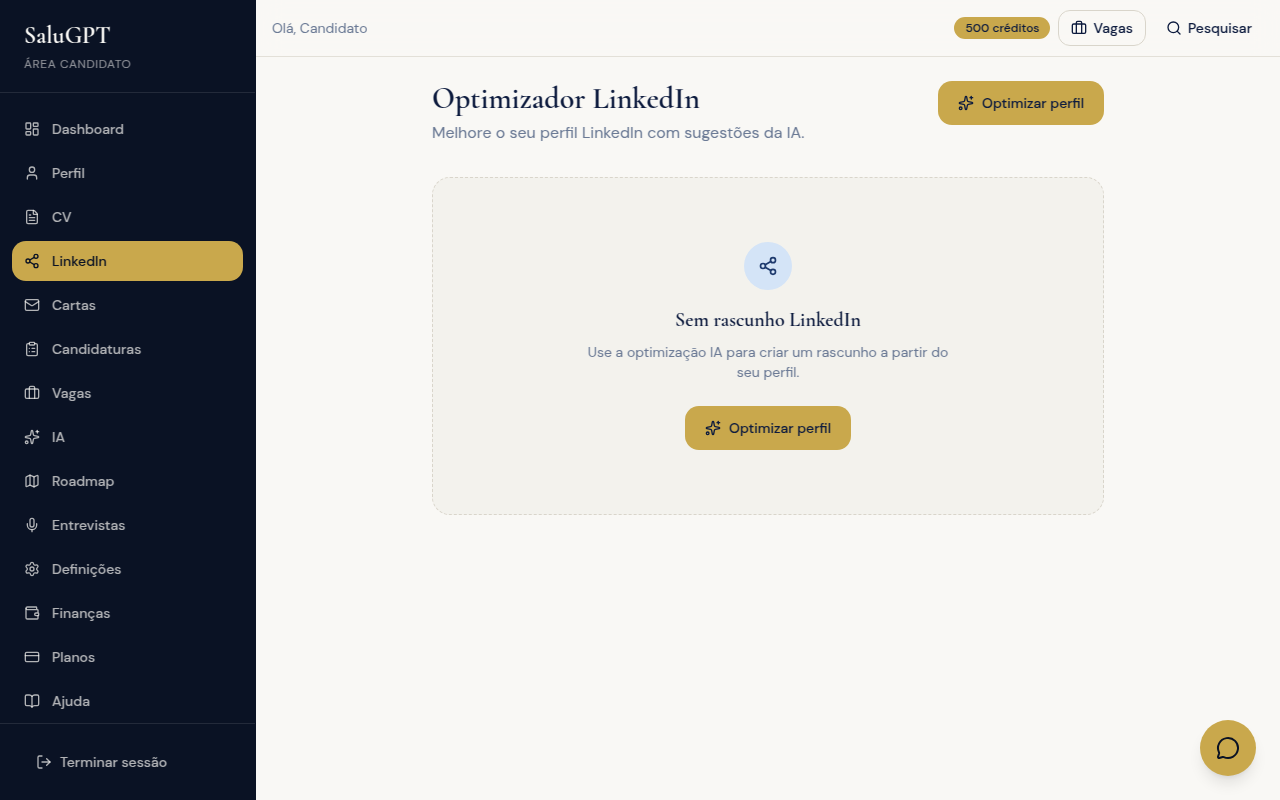Viewport: 1280px width, 800px height.
Task: Click Optimizar perfil inside the empty card
Action: tap(768, 428)
